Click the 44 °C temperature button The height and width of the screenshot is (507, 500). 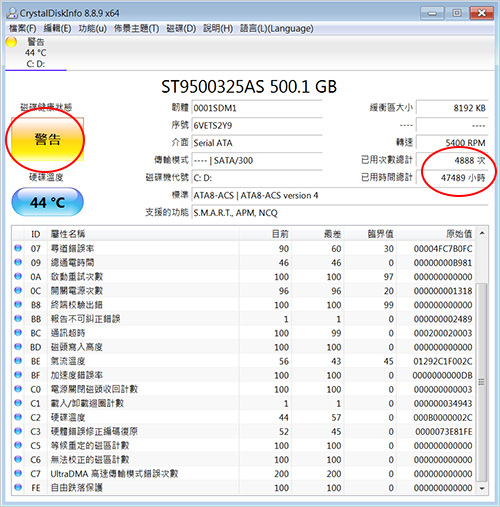47,202
